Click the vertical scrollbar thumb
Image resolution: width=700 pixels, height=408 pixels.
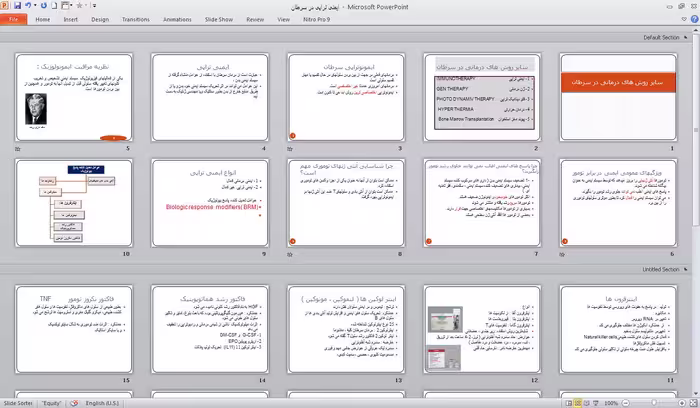696,129
